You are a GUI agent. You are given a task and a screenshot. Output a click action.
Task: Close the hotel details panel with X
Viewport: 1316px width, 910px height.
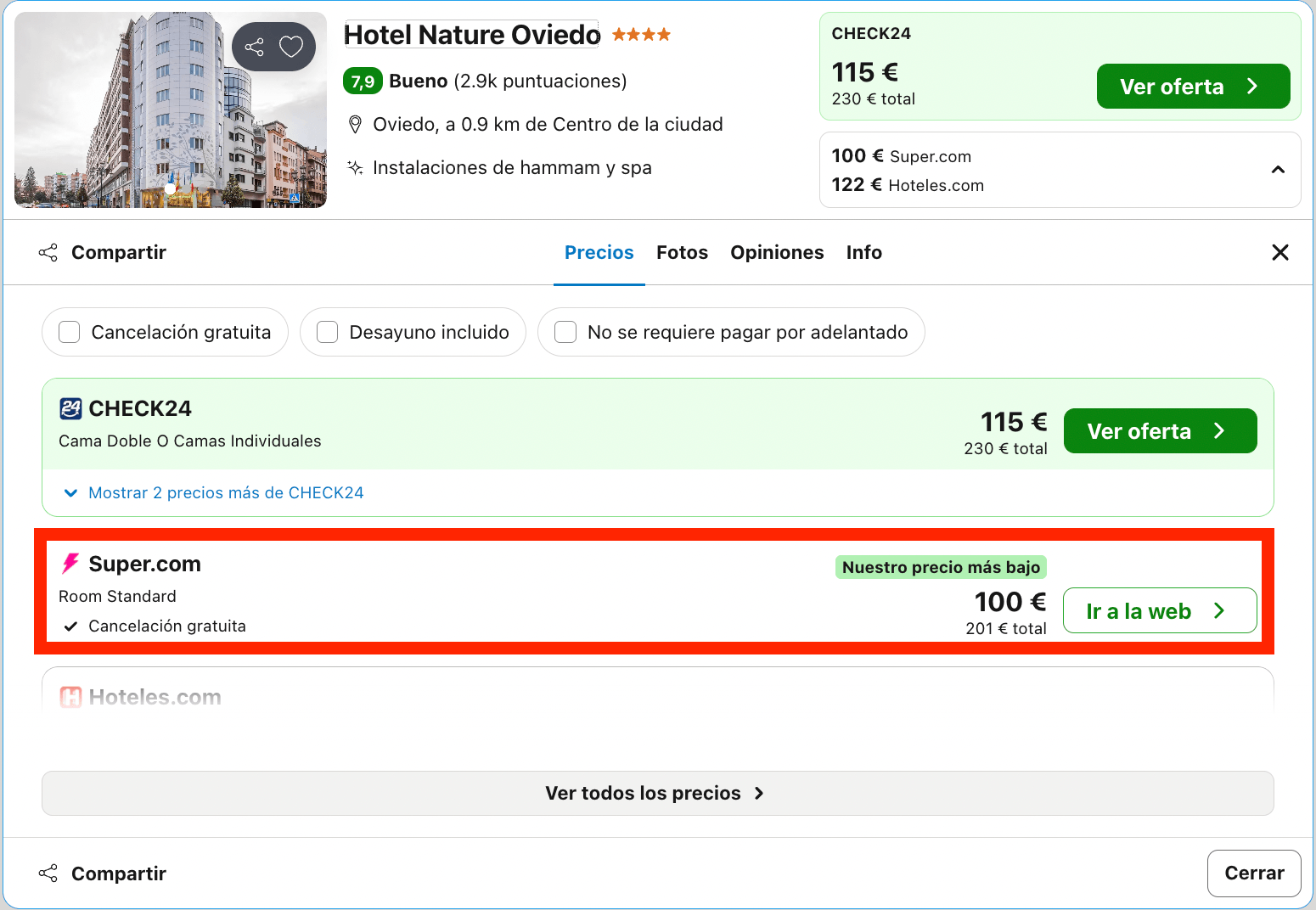(x=1280, y=252)
